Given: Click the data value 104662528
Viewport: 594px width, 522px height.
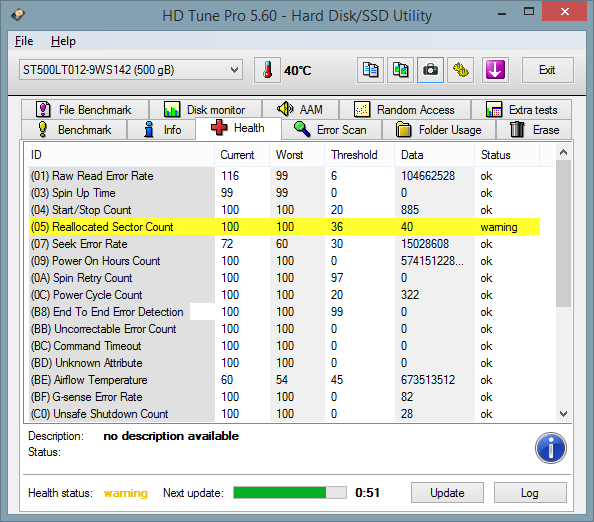Looking at the screenshot, I should (428, 176).
